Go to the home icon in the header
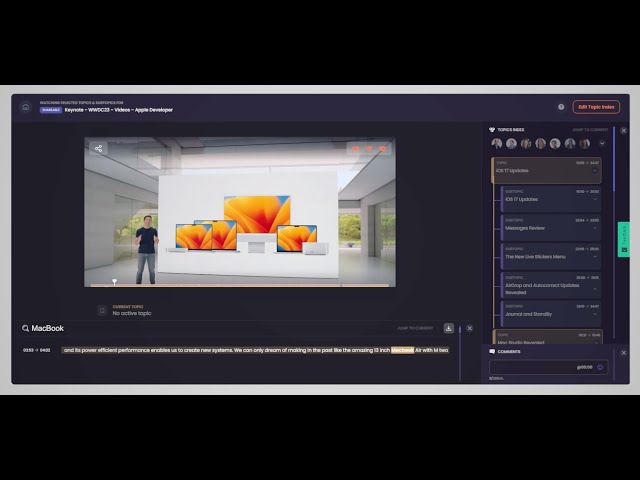Screen dimensions: 640x480 click(x=26, y=107)
